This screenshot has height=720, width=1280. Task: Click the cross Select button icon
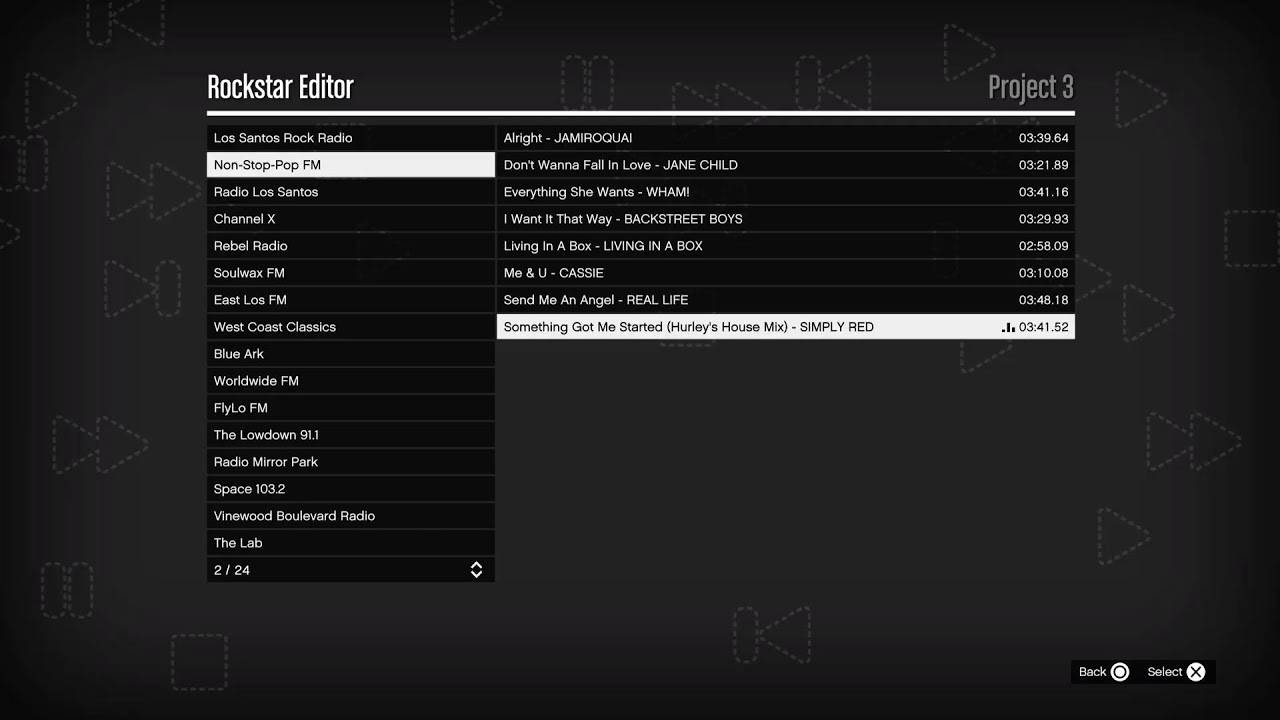1196,672
